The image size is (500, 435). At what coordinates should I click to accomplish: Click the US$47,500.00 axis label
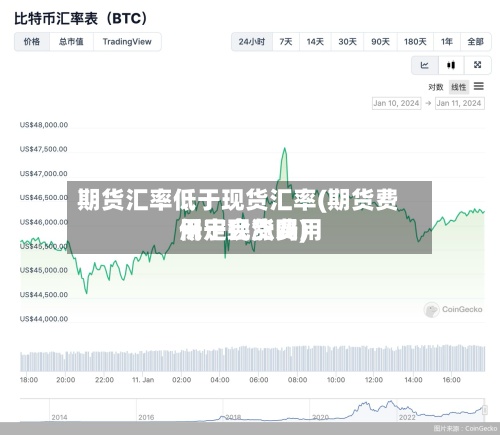point(44,149)
